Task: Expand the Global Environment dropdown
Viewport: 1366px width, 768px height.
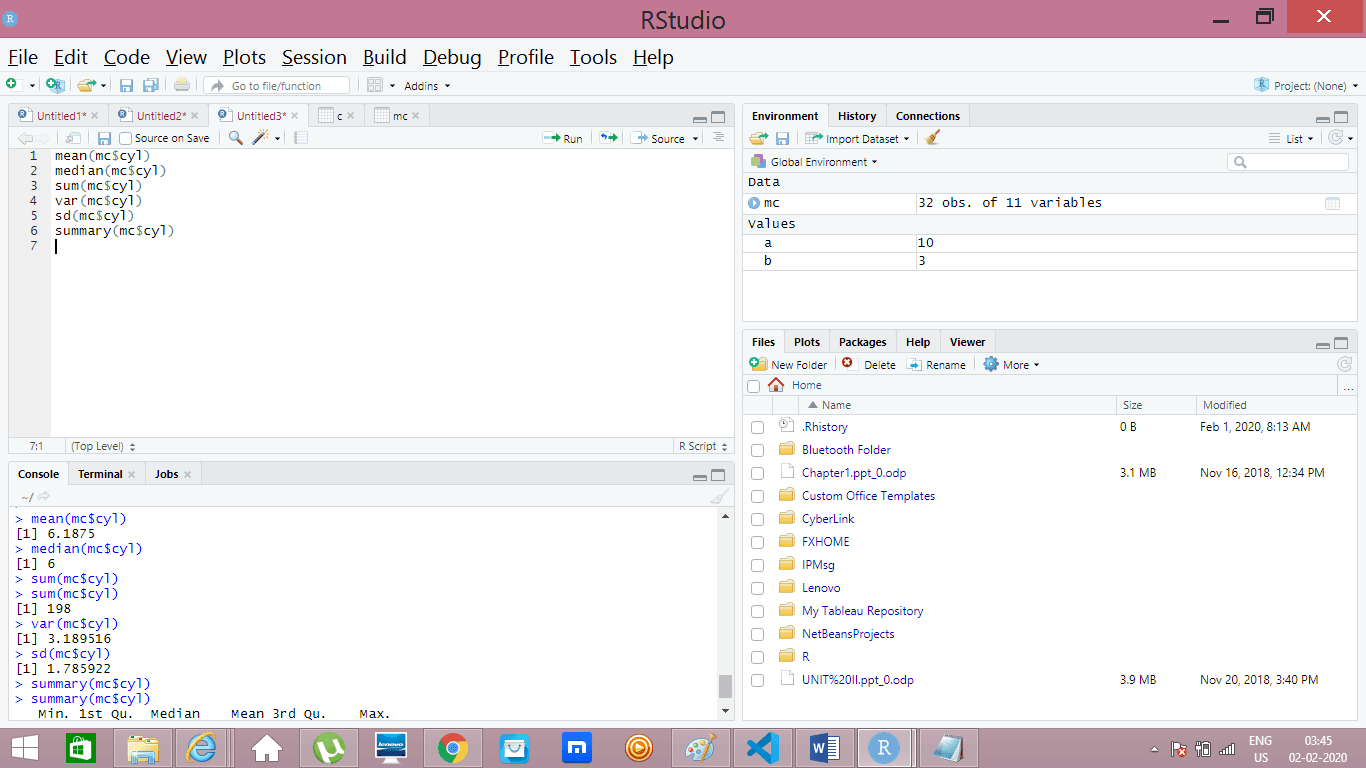Action: 822,162
